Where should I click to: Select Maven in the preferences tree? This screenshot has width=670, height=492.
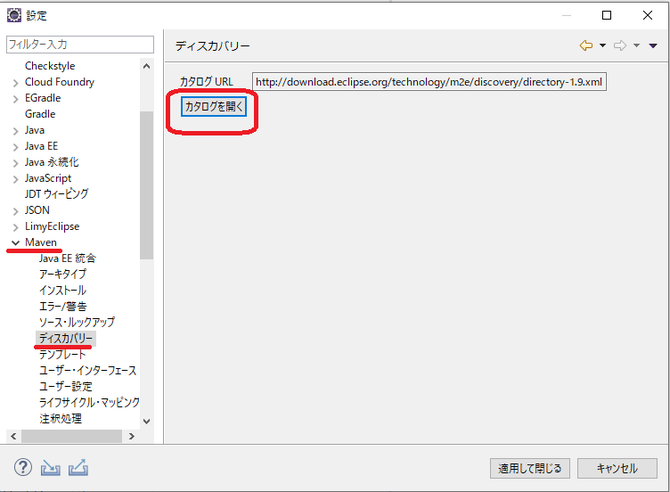(x=41, y=242)
